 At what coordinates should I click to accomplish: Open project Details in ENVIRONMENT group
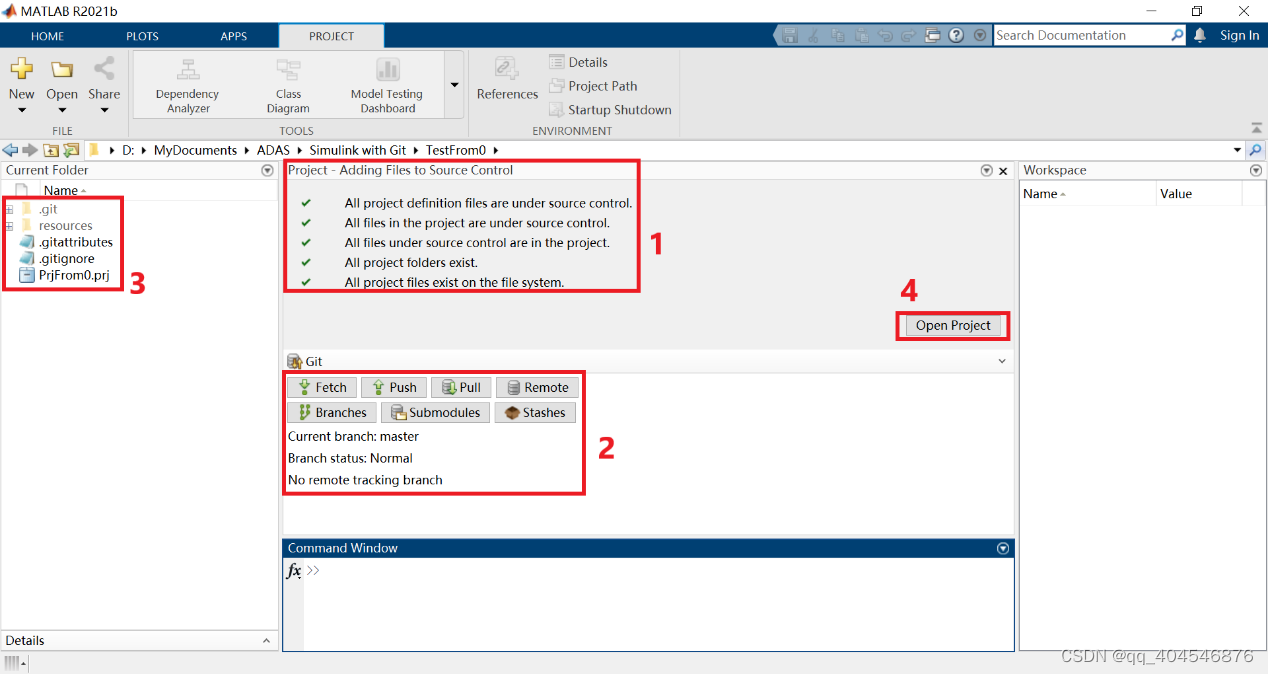click(578, 62)
